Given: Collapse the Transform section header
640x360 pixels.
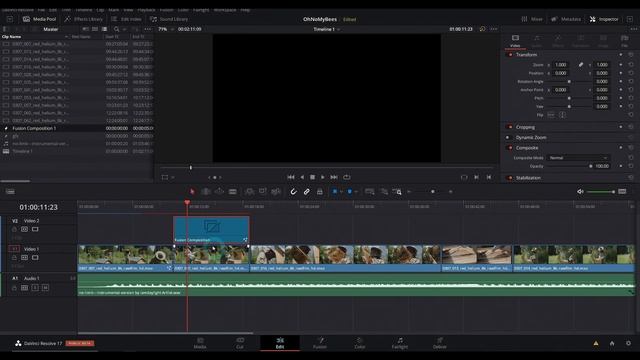Looking at the screenshot, I should pyautogui.click(x=527, y=55).
